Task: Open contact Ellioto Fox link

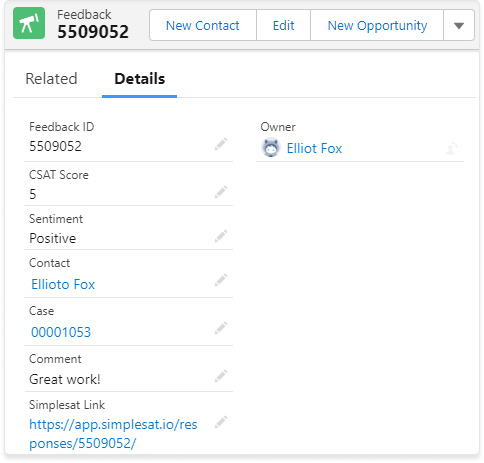Action: [63, 284]
